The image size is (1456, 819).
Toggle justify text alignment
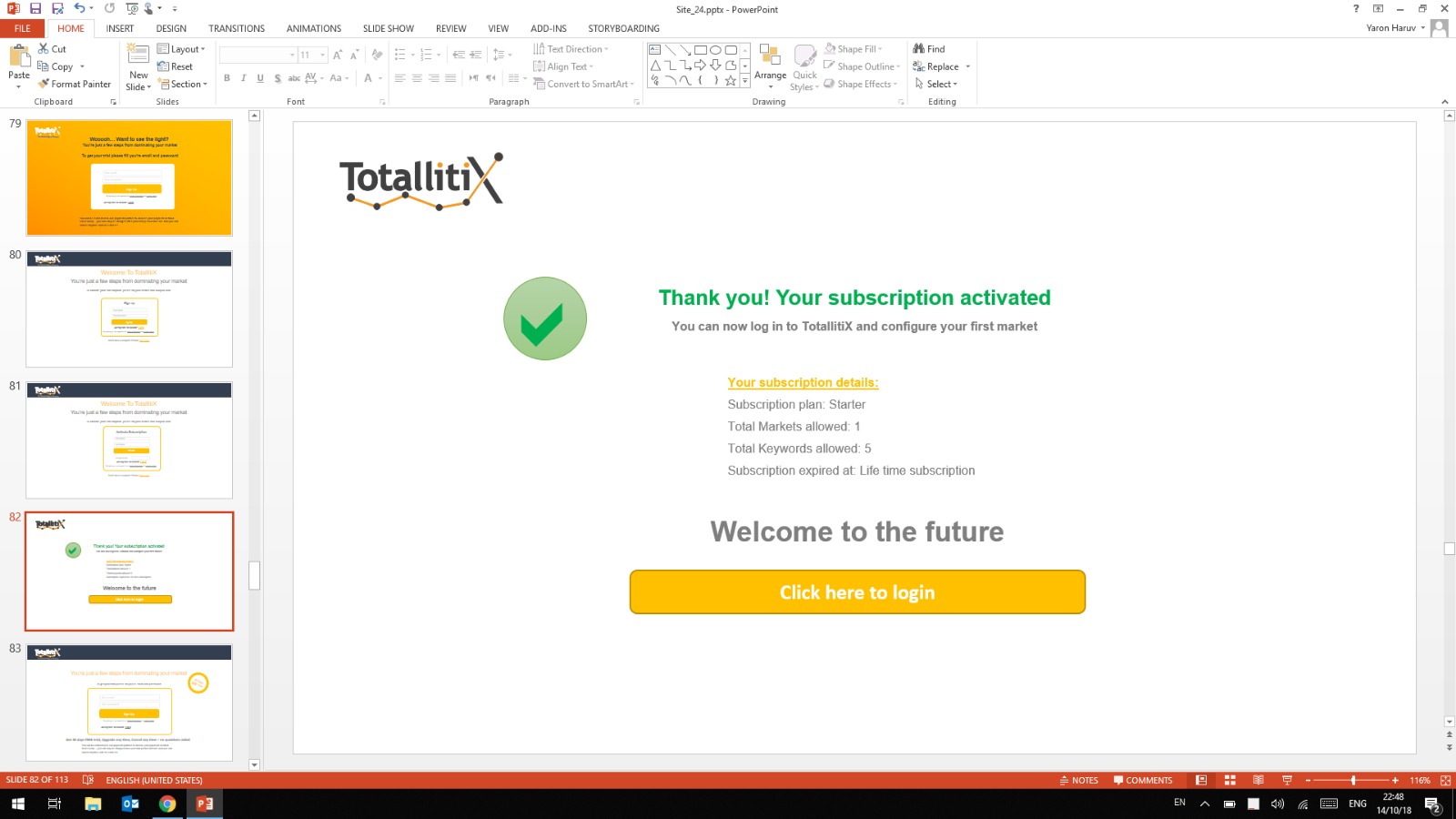[x=450, y=78]
